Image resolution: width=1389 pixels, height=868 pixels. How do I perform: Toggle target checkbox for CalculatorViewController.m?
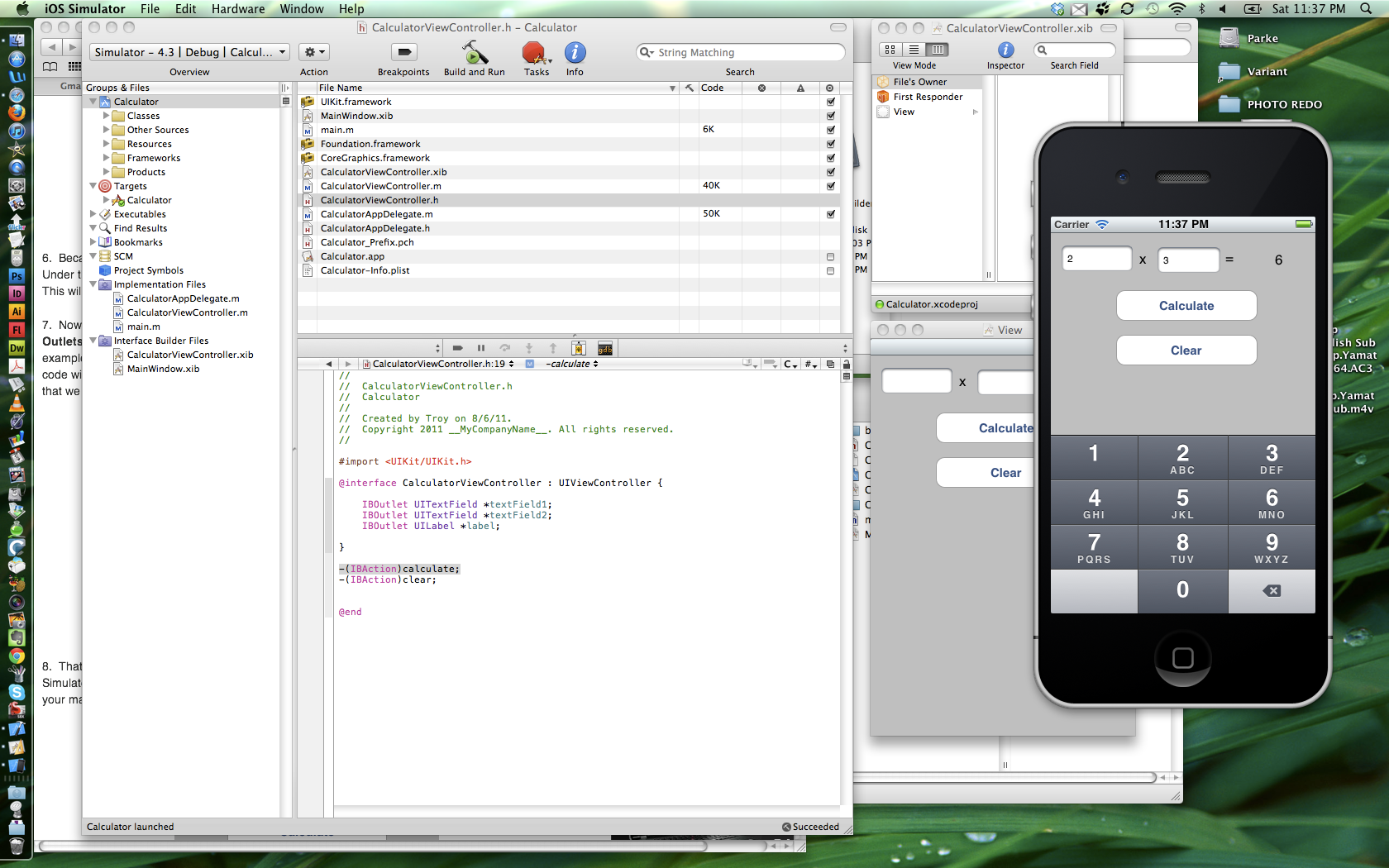[831, 186]
